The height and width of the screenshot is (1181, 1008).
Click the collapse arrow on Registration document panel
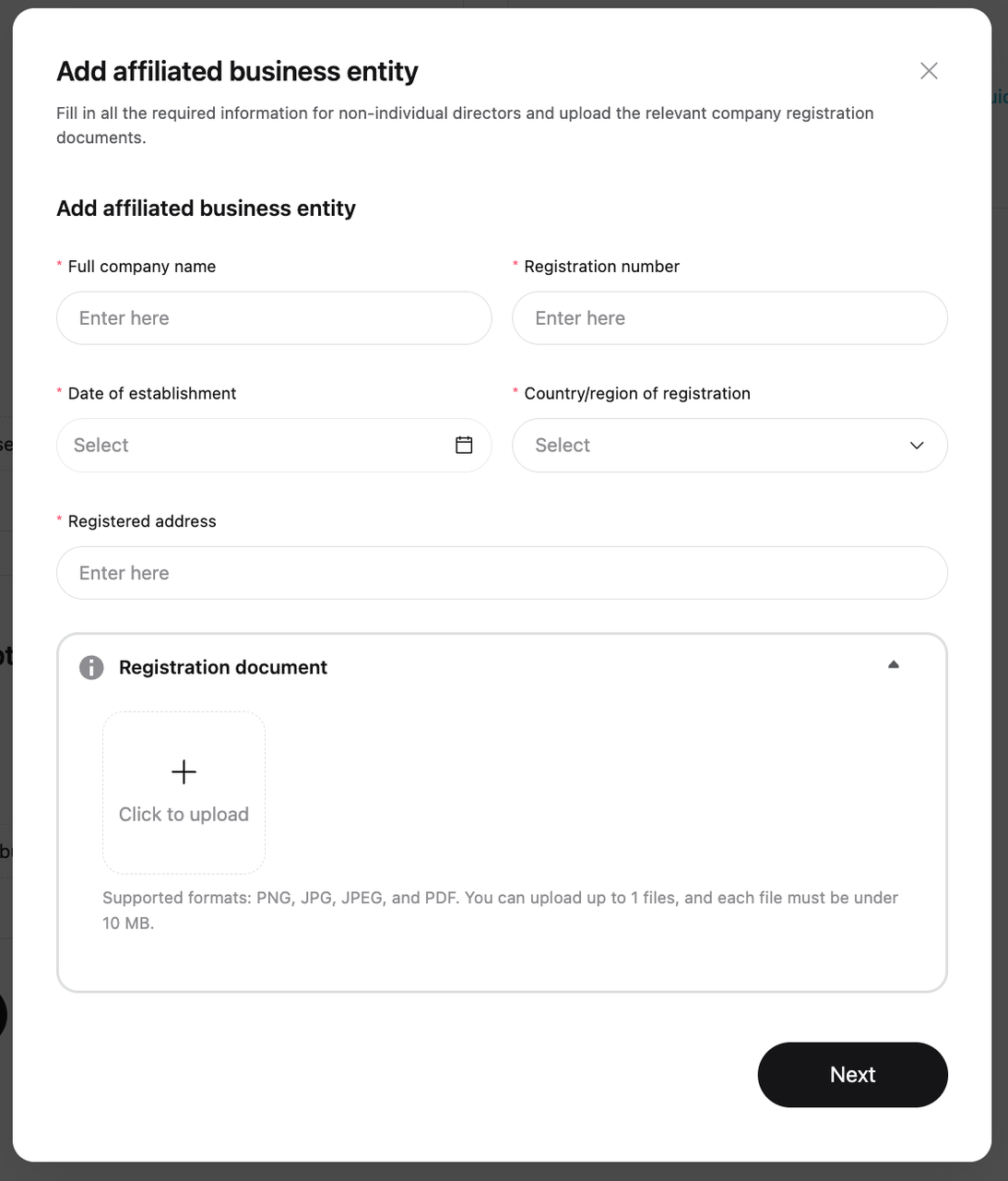coord(893,663)
